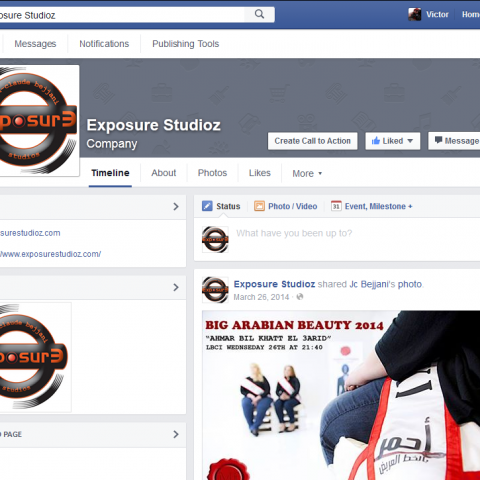Image resolution: width=480 pixels, height=480 pixels.
Task: Click Create Call to Action button
Action: tap(313, 141)
